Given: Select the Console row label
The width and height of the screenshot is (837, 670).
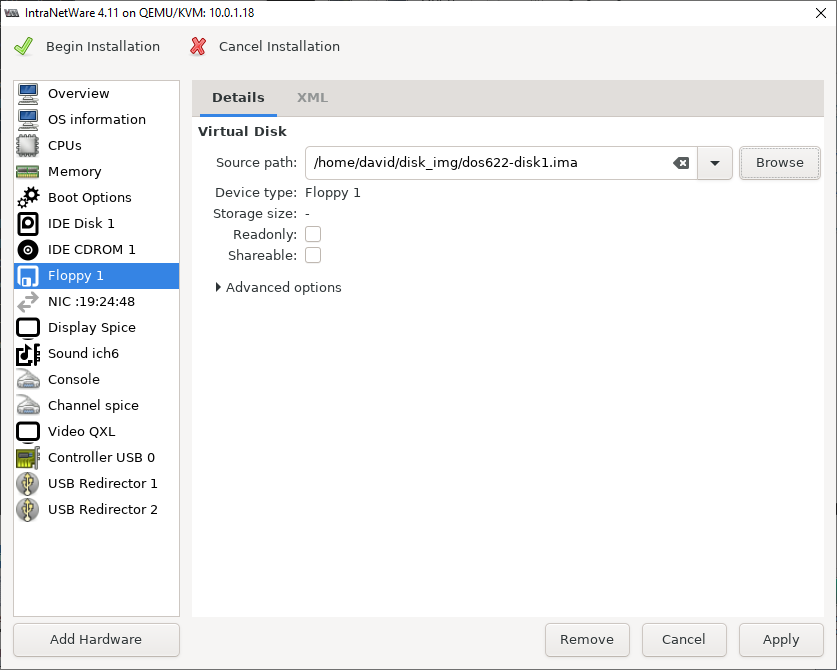Looking at the screenshot, I should click(74, 380).
